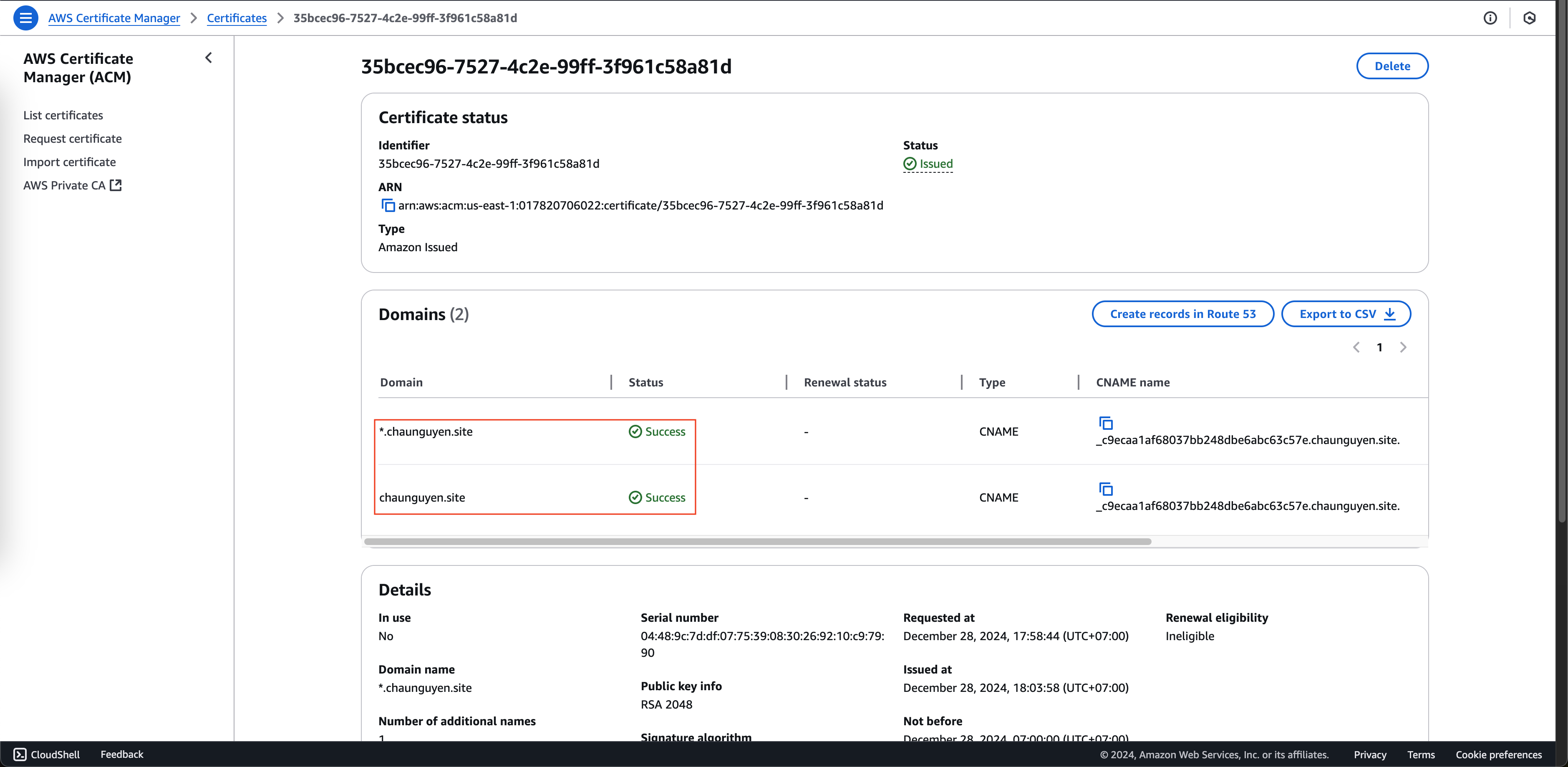The image size is (1568, 767).
Task: Click the AWS Certificate Manager breadcrumb
Action: pos(114,18)
